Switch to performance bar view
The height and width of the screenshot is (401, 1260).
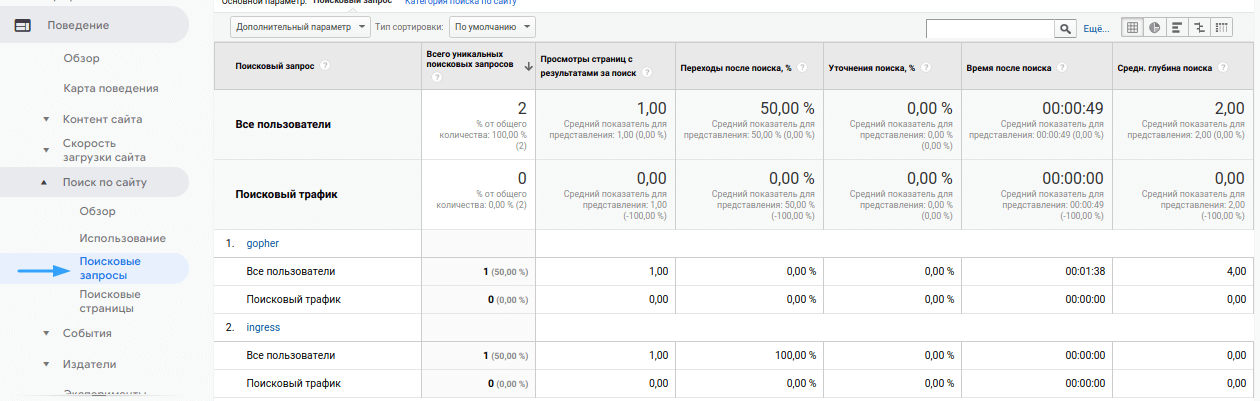pos(1176,28)
